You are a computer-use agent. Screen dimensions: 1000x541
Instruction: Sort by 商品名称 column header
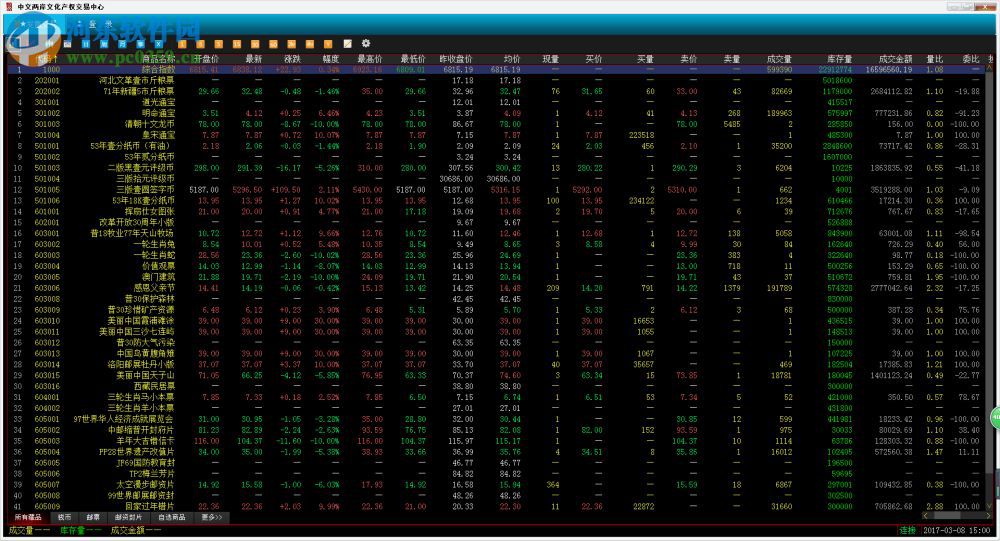point(158,59)
